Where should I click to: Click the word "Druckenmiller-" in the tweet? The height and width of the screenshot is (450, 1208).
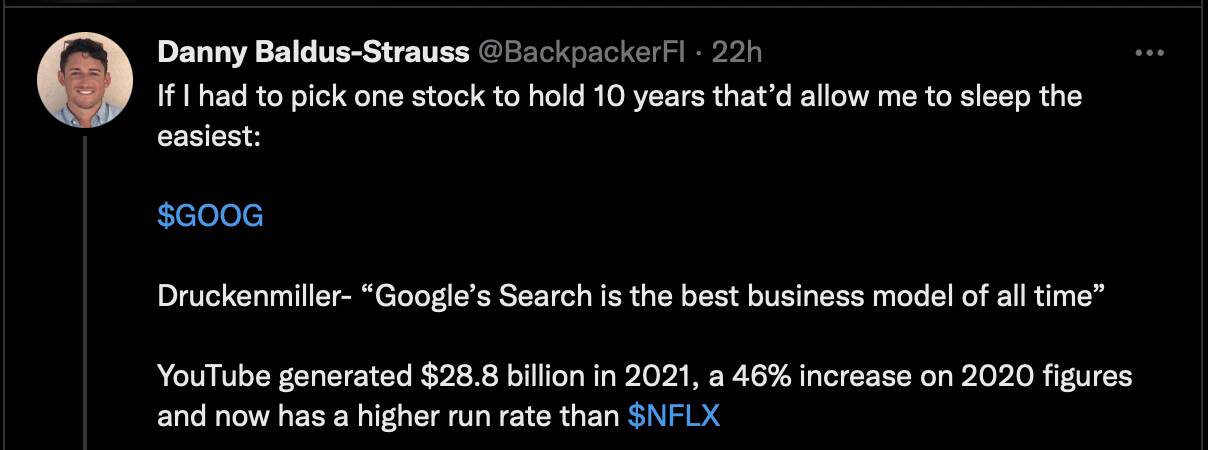point(251,297)
